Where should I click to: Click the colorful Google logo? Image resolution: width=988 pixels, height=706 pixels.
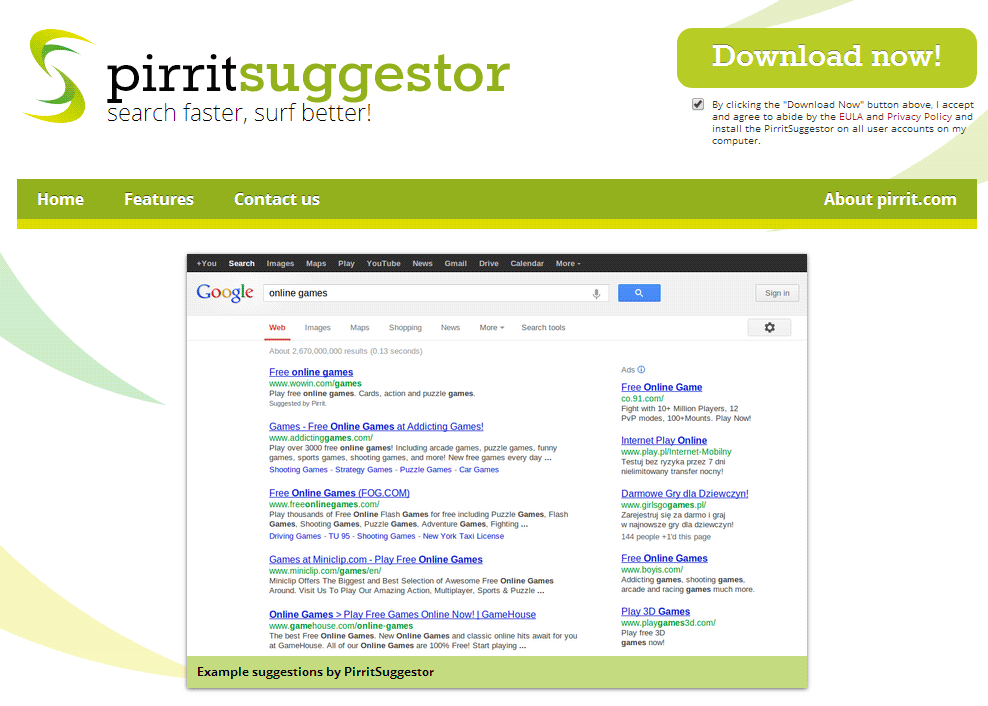click(x=225, y=293)
